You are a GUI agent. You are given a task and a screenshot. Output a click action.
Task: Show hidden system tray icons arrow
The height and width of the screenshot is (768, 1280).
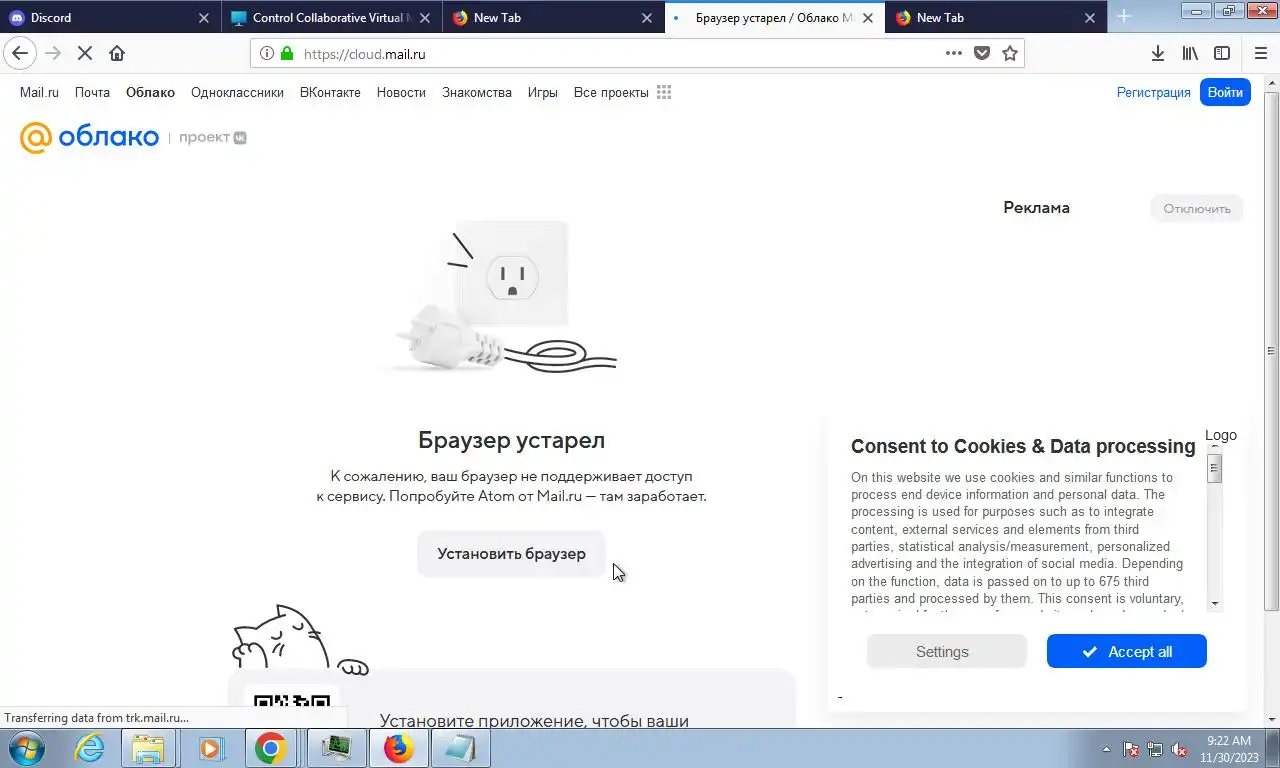[1106, 749]
